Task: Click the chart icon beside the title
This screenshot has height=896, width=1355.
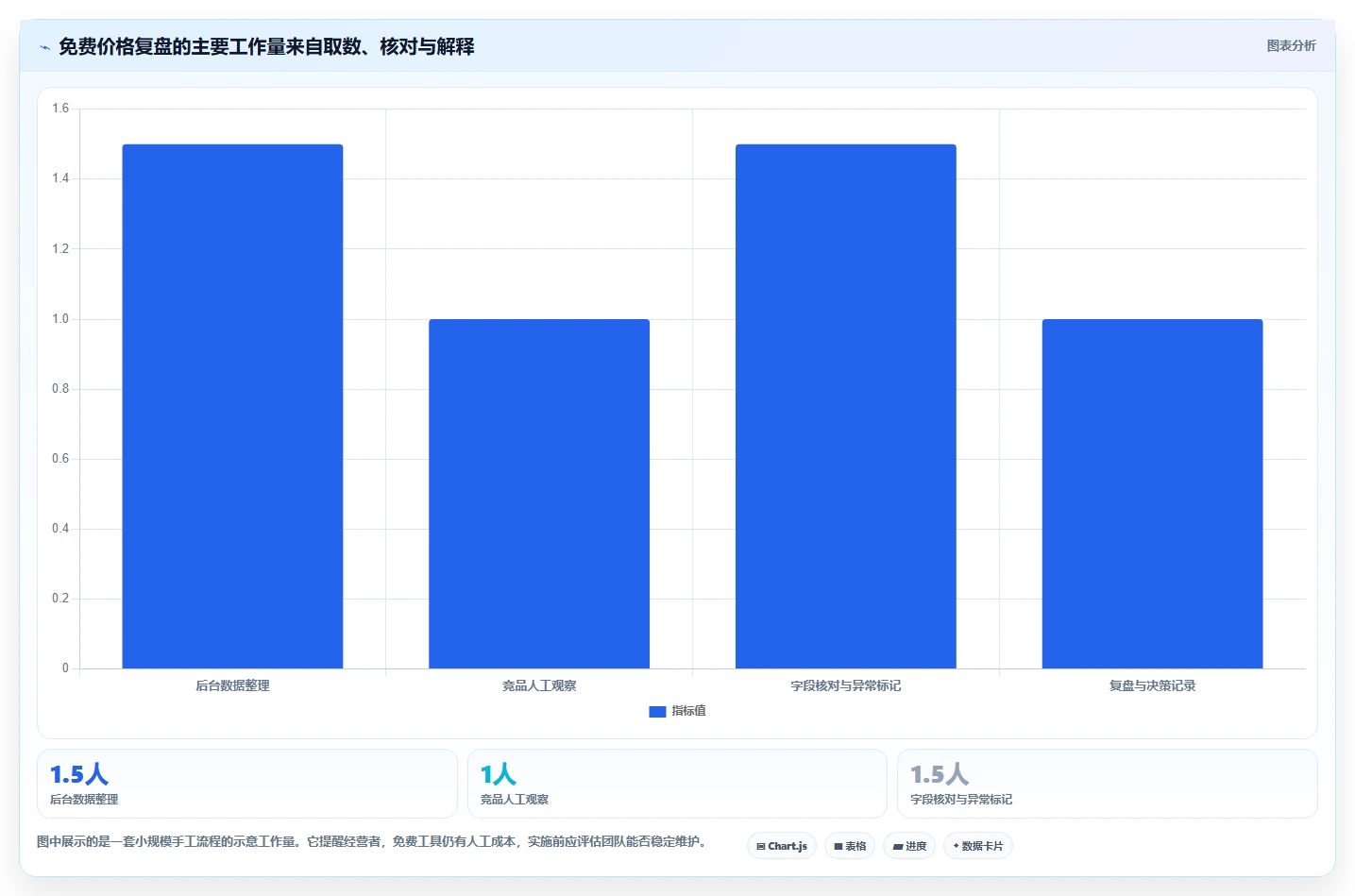Action: [44, 47]
